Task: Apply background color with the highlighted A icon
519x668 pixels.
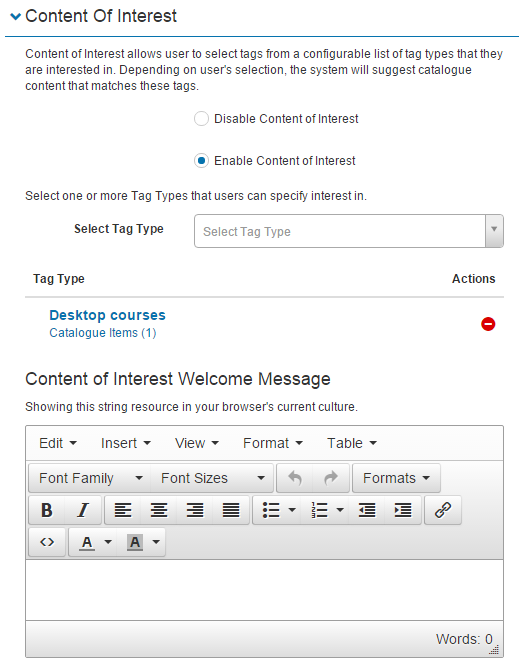Action: (135, 542)
